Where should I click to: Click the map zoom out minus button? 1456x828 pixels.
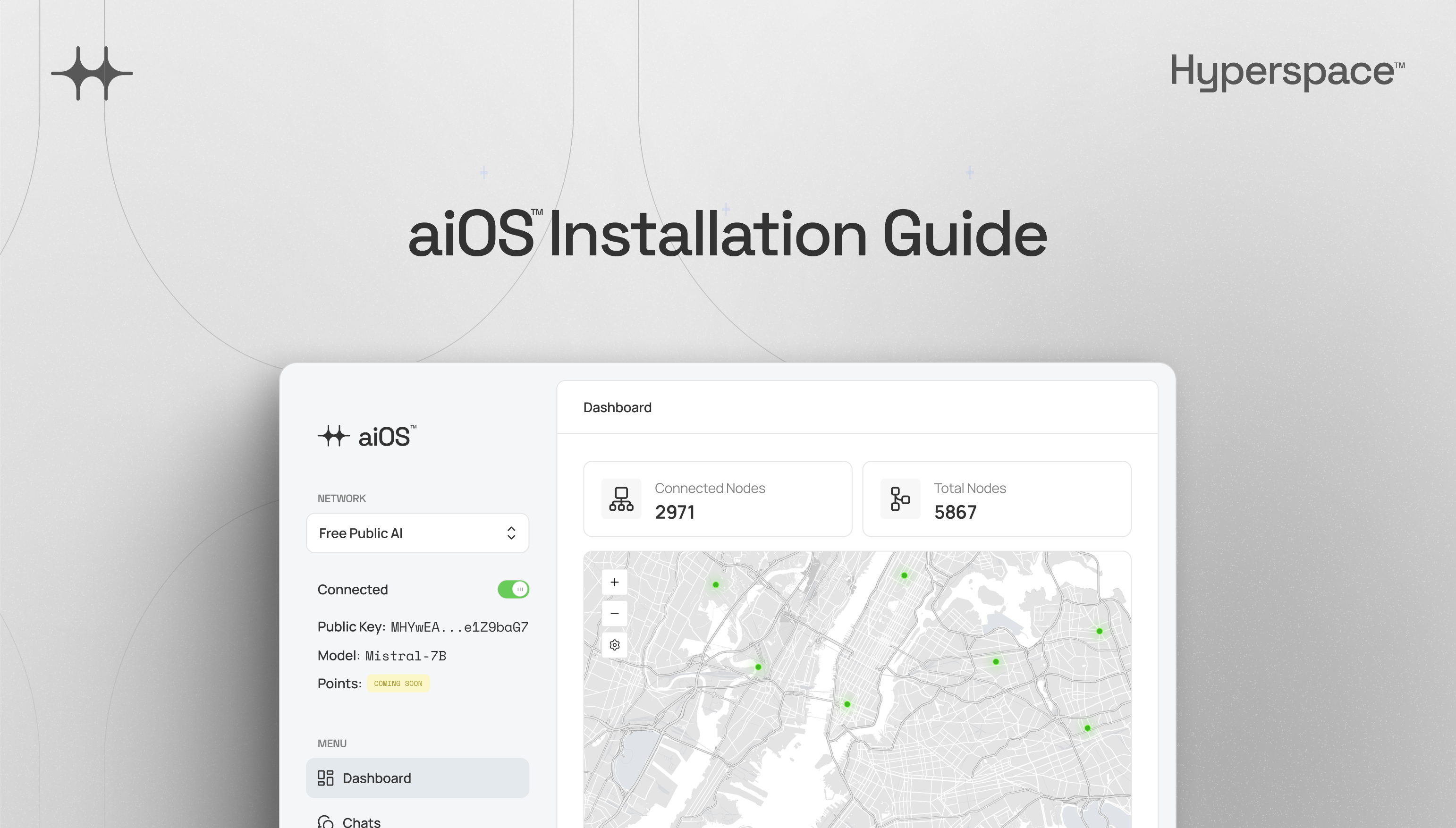(614, 613)
